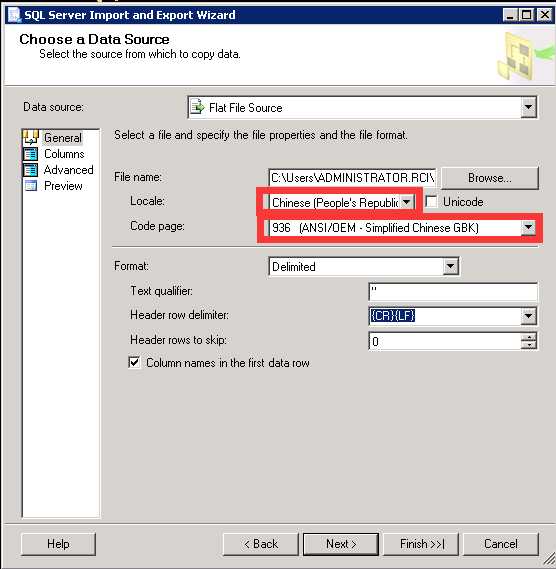Click the File name text field
Viewport: 556px width, 569px height.
click(352, 178)
